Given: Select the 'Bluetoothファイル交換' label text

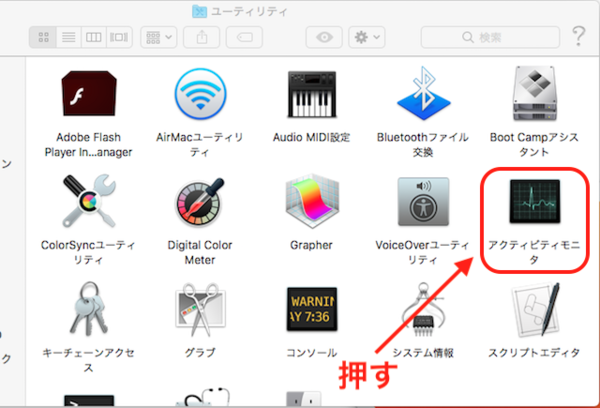Looking at the screenshot, I should tap(423, 144).
